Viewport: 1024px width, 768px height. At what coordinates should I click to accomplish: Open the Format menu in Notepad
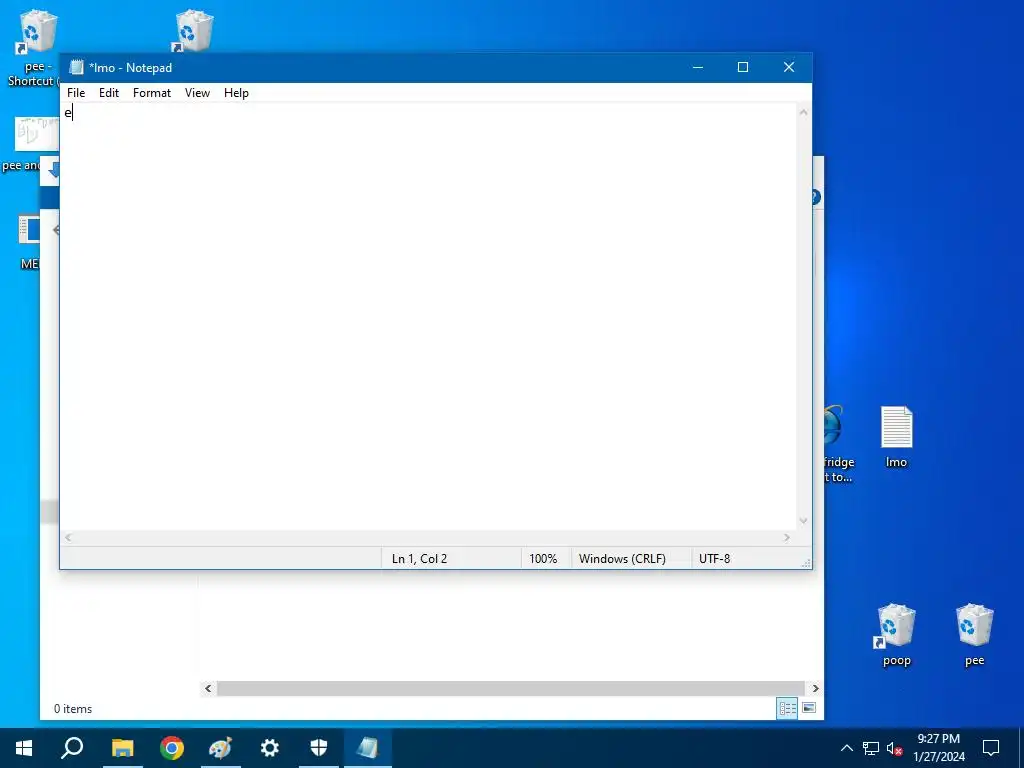pyautogui.click(x=152, y=93)
